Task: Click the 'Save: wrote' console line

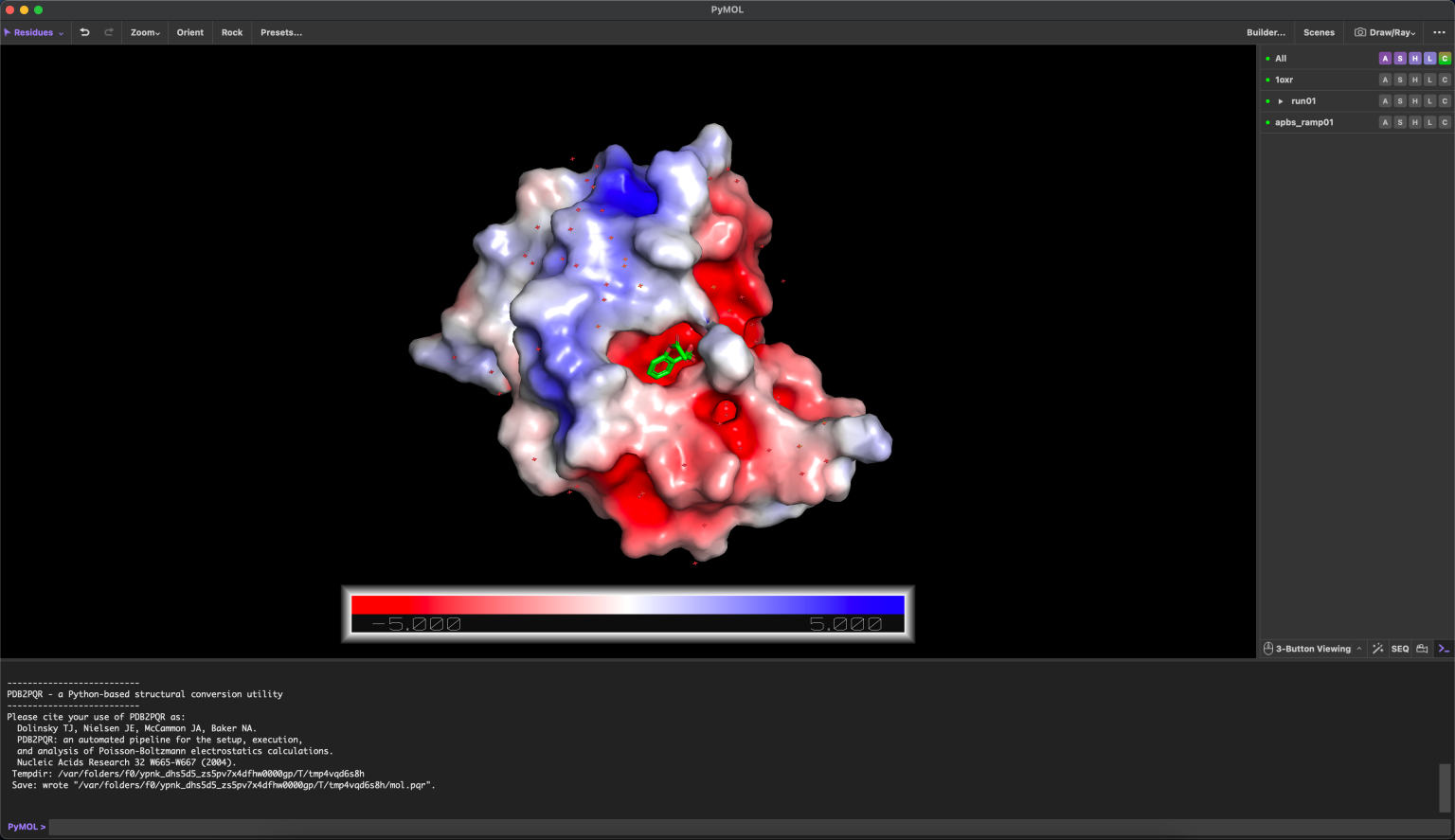Action: [224, 785]
